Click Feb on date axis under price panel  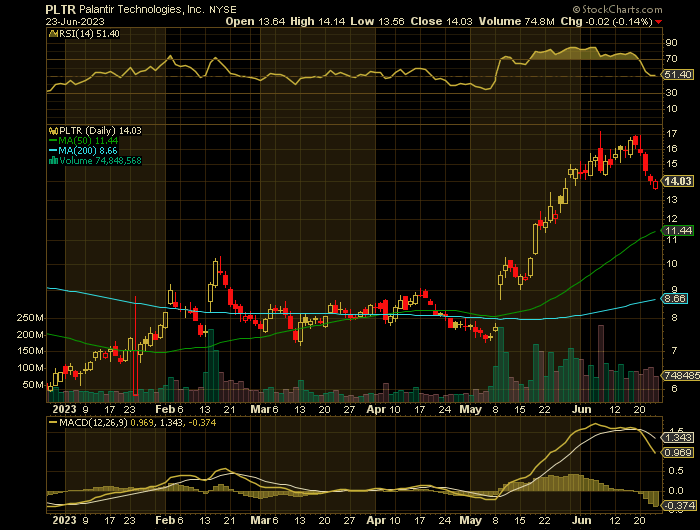click(x=165, y=409)
